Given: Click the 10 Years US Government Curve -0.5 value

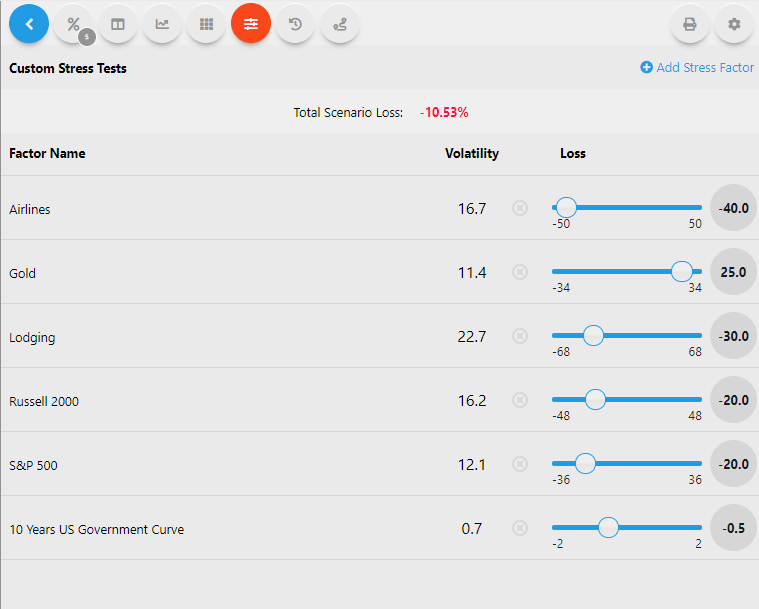Looking at the screenshot, I should click(734, 528).
